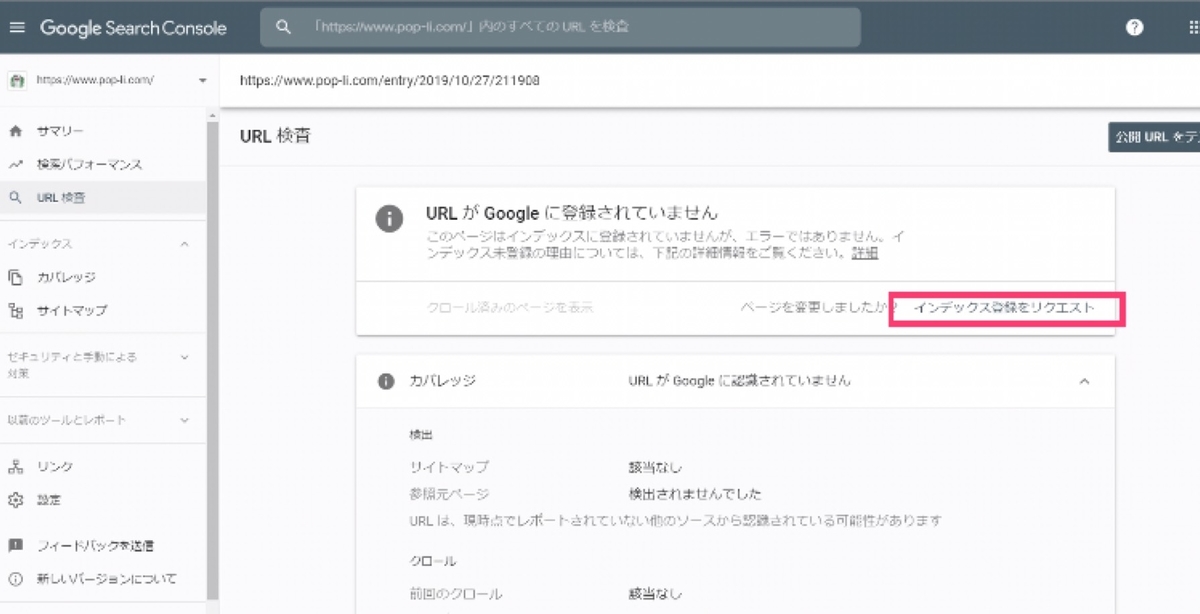The width and height of the screenshot is (1200, 614).
Task: Open the hamburger main menu
Action: (16, 28)
